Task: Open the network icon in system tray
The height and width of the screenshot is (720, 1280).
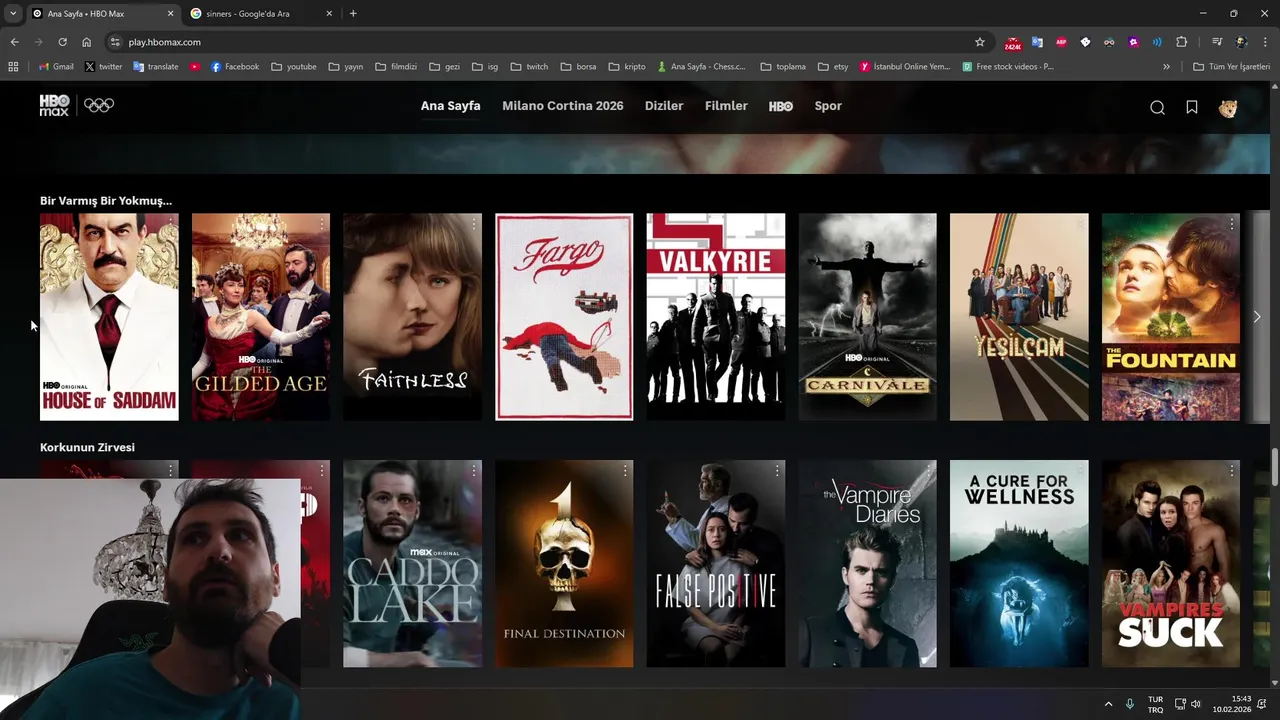Action: (x=1180, y=704)
